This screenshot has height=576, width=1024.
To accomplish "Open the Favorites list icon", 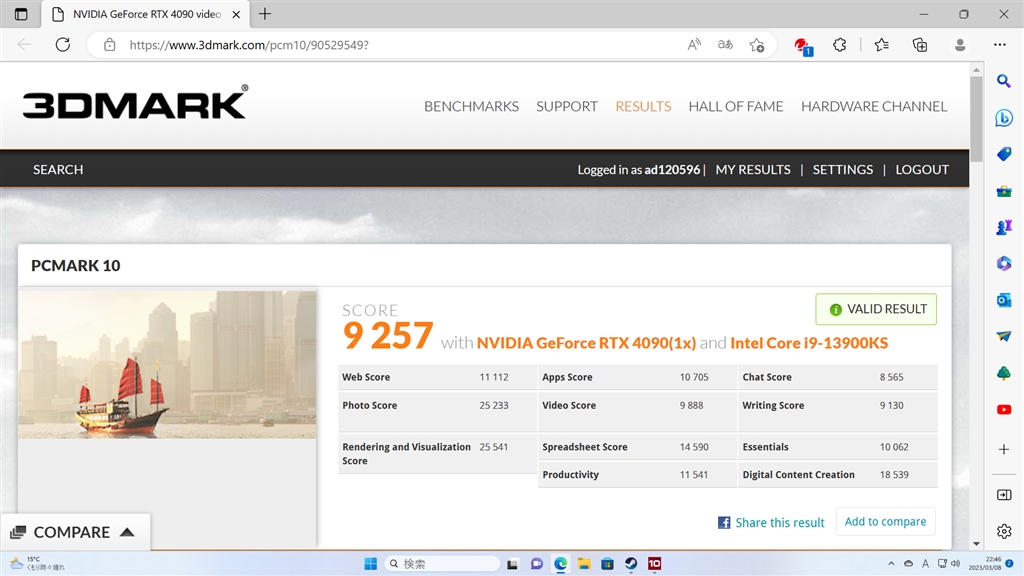I will (882, 44).
